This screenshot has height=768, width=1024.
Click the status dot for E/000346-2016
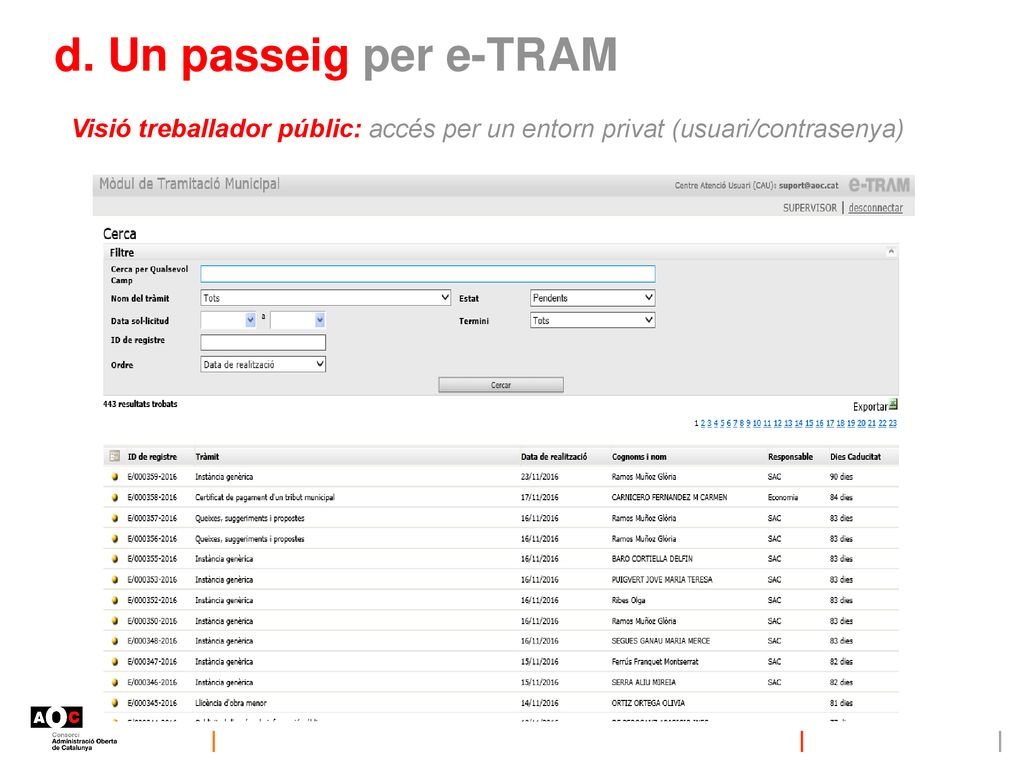tap(115, 682)
